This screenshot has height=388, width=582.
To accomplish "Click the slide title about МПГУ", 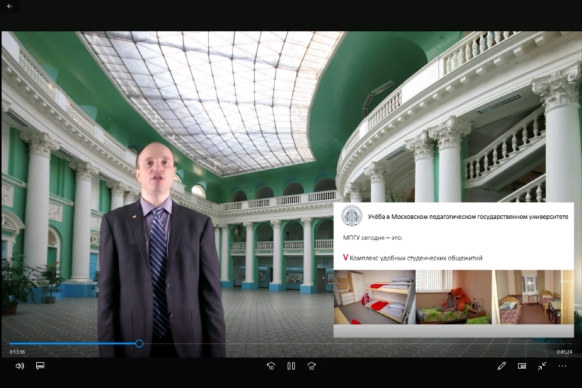I will click(x=468, y=216).
